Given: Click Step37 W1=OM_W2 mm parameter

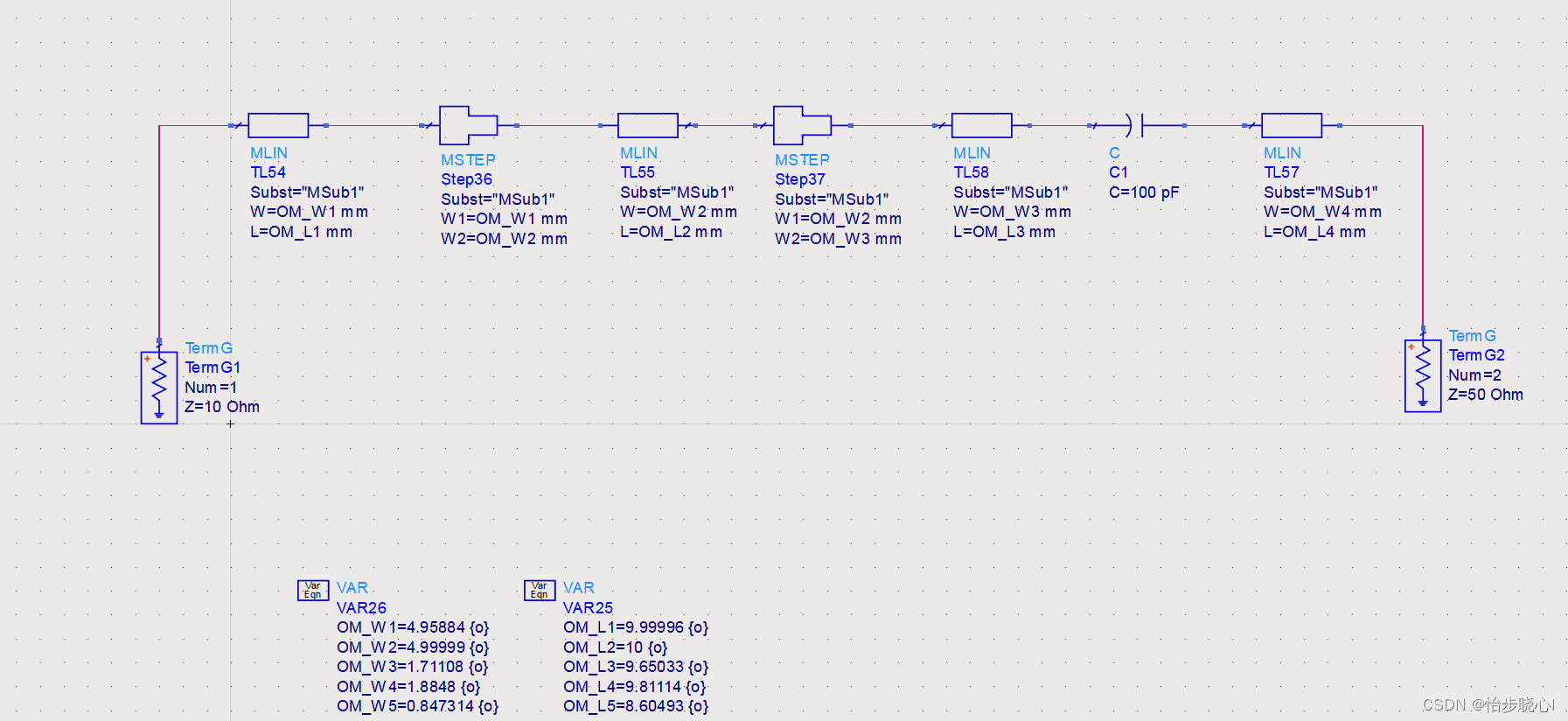Looking at the screenshot, I should click(839, 219).
